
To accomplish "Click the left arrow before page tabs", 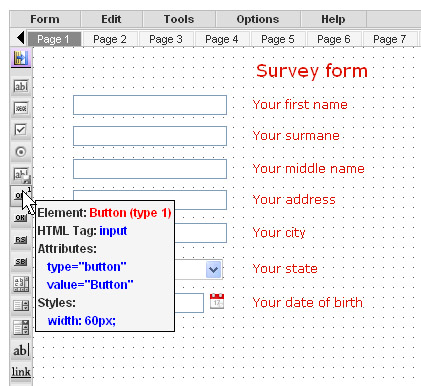I will pyautogui.click(x=21, y=37).
